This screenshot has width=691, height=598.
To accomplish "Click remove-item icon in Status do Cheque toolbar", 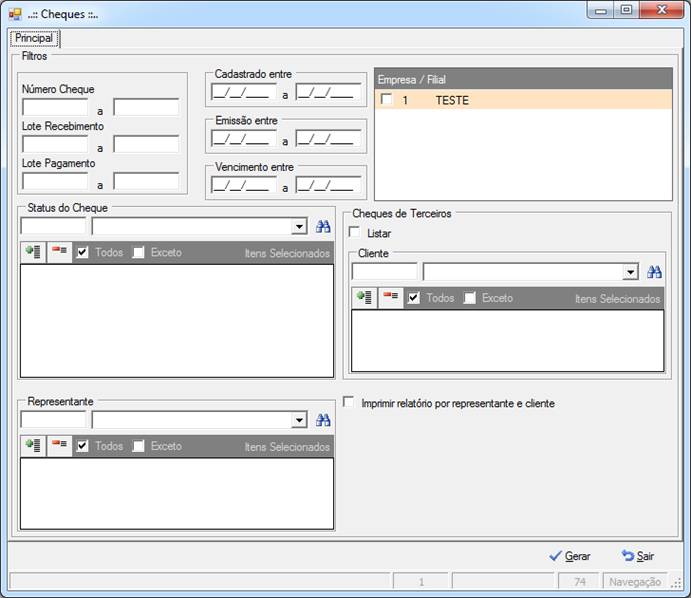I will coord(59,252).
